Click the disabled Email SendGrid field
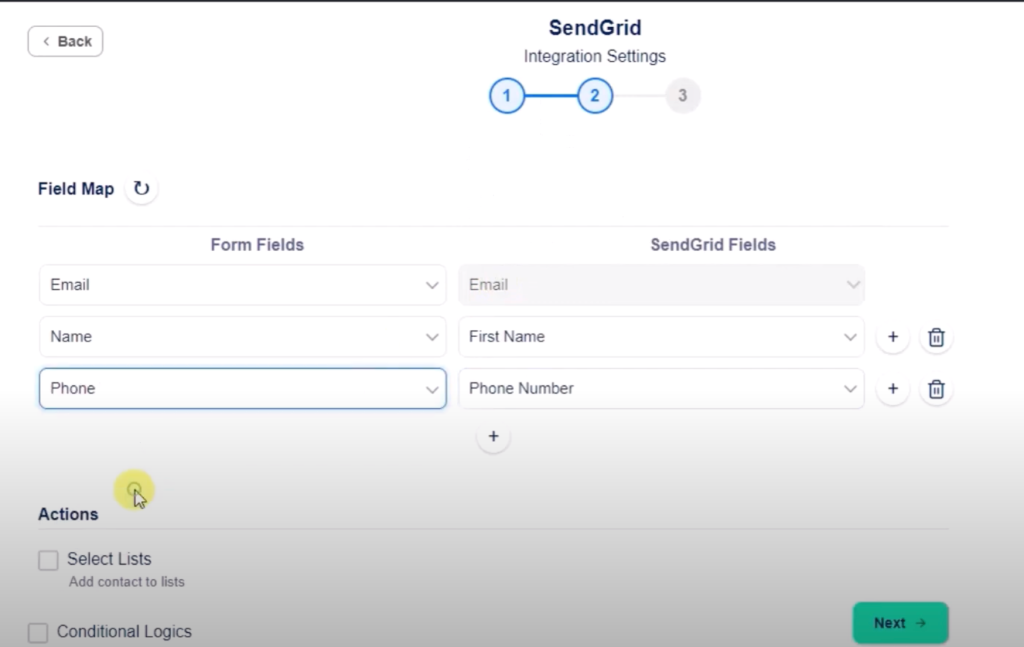 661,285
